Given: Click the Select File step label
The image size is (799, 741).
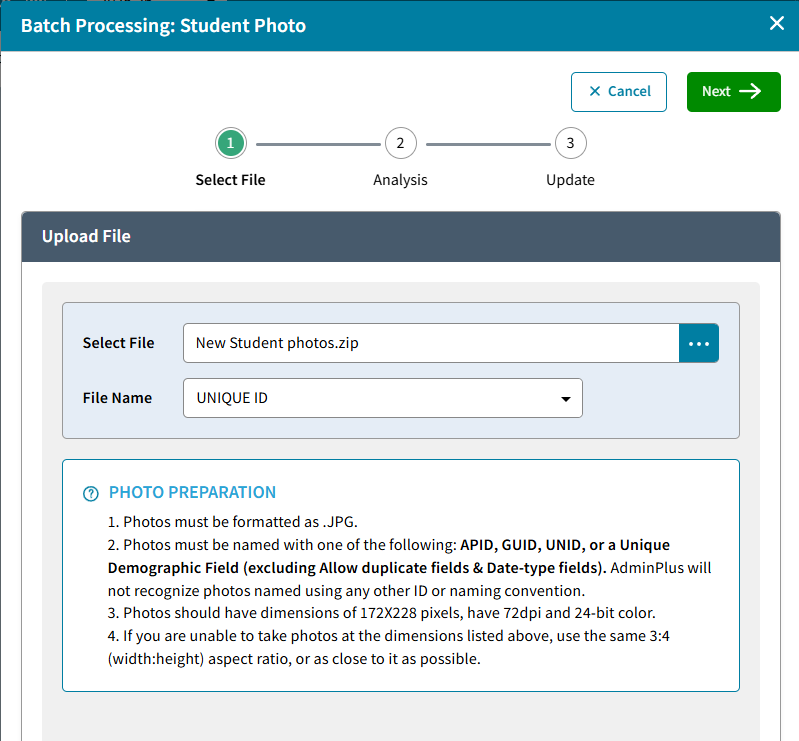Looking at the screenshot, I should coord(230,180).
